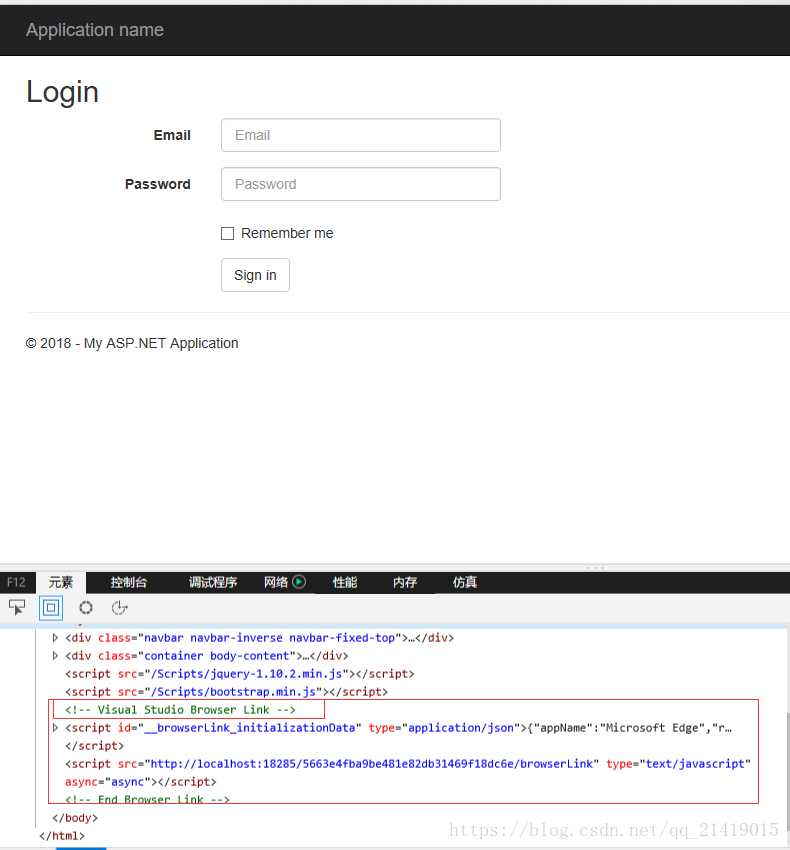Click the F12 label in dev tools
The image size is (790, 850).
(x=16, y=582)
